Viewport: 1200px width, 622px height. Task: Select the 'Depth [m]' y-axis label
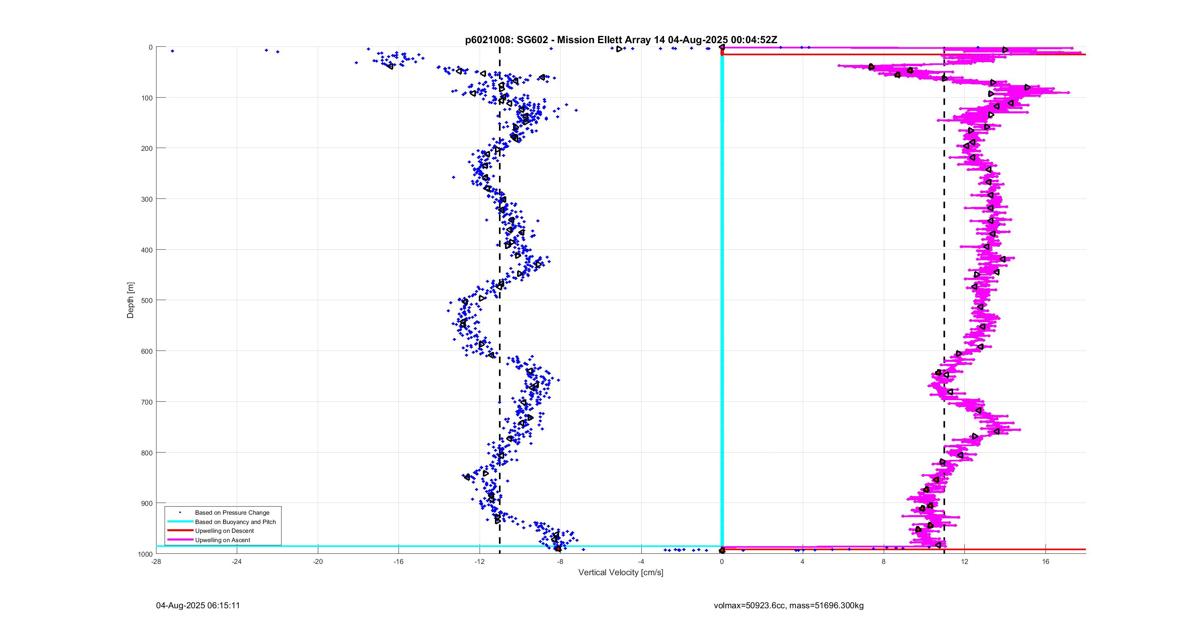131,300
